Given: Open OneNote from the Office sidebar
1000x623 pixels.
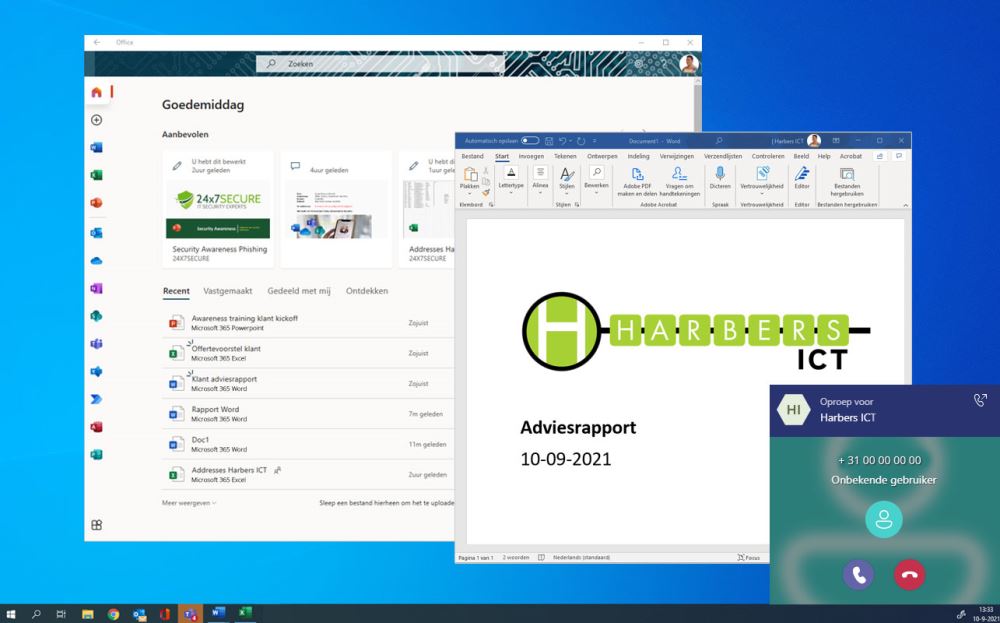Looking at the screenshot, I should tap(96, 288).
